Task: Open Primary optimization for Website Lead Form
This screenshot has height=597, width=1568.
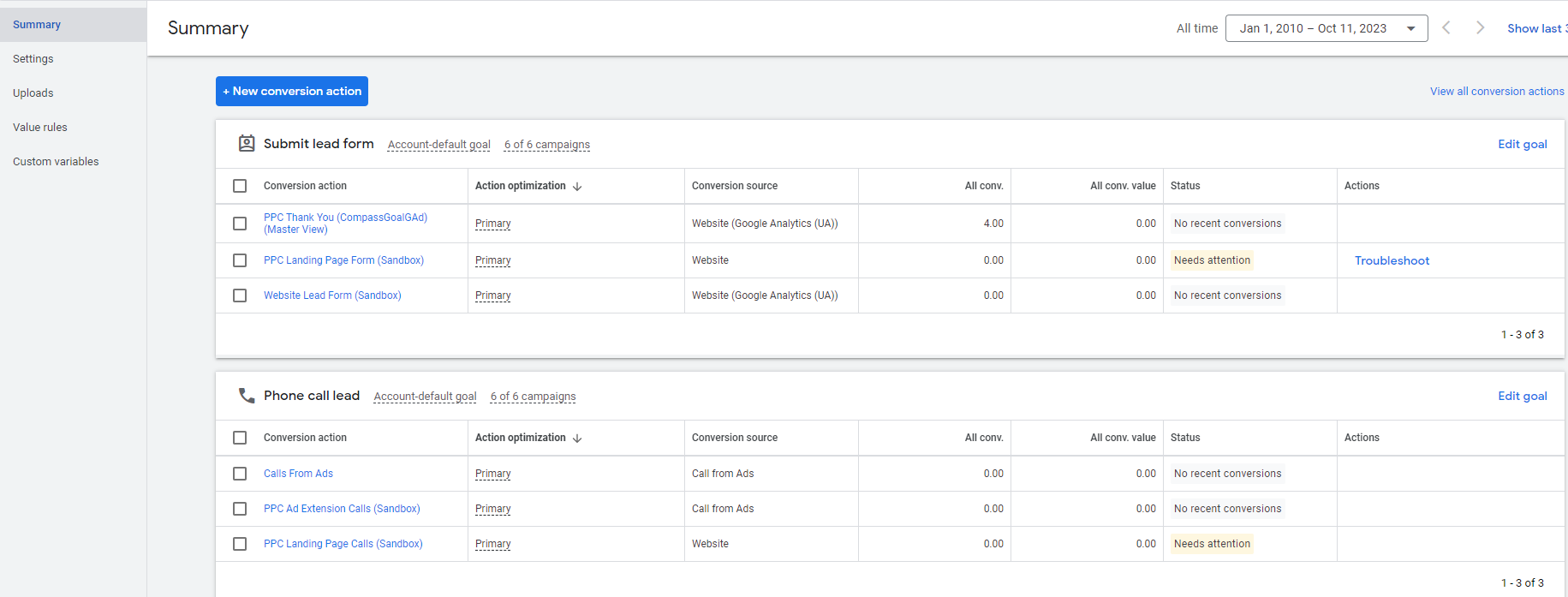Action: coord(493,296)
